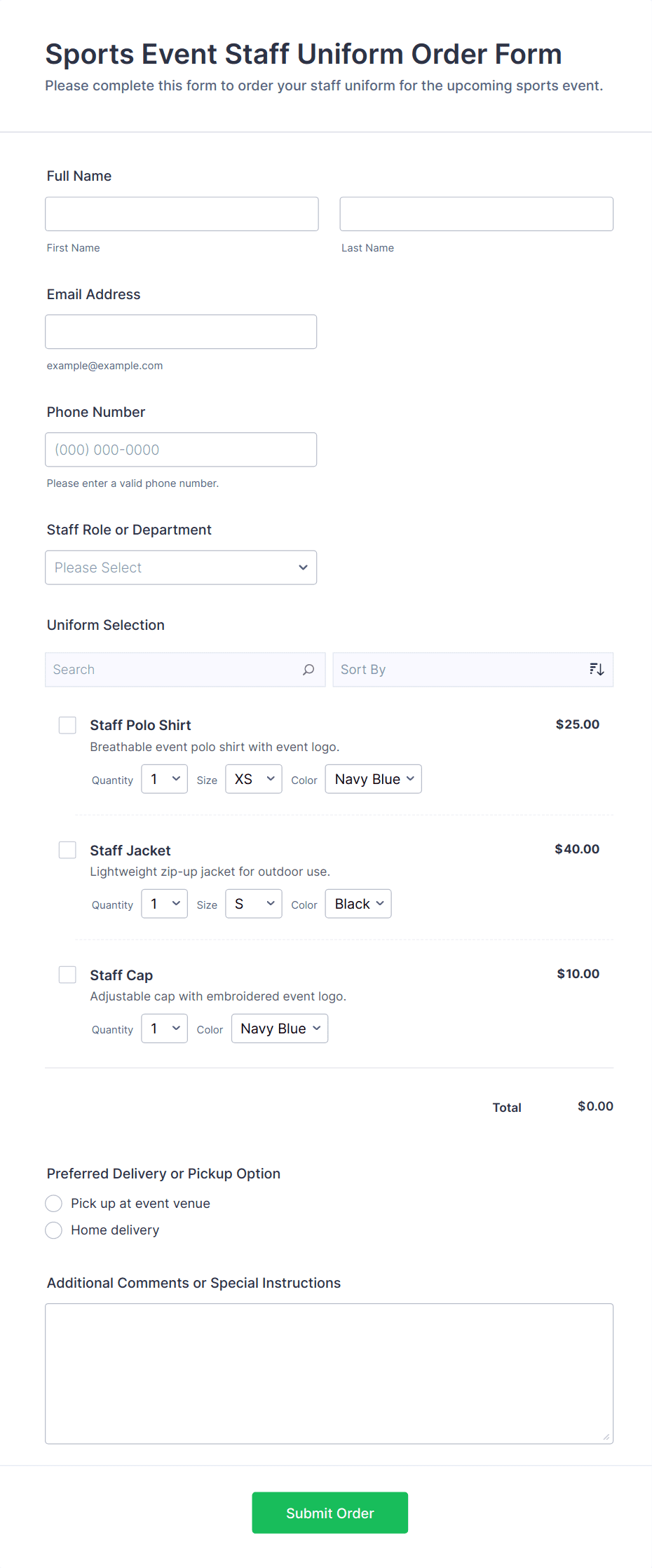The width and height of the screenshot is (652, 1568).
Task: Click the Email Address input
Action: [181, 331]
